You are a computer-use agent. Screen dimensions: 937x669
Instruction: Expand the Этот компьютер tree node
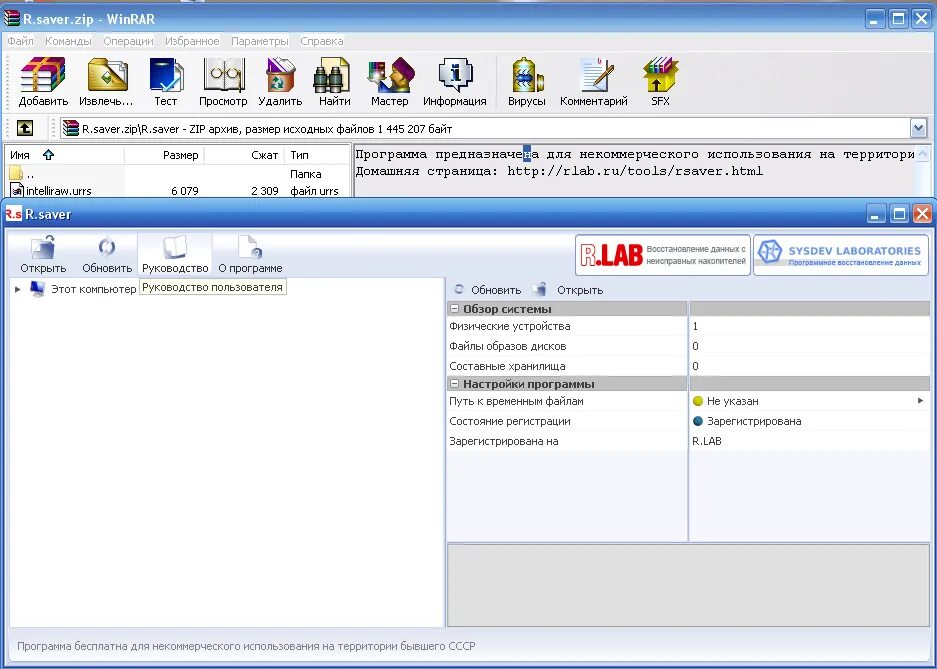click(x=17, y=289)
